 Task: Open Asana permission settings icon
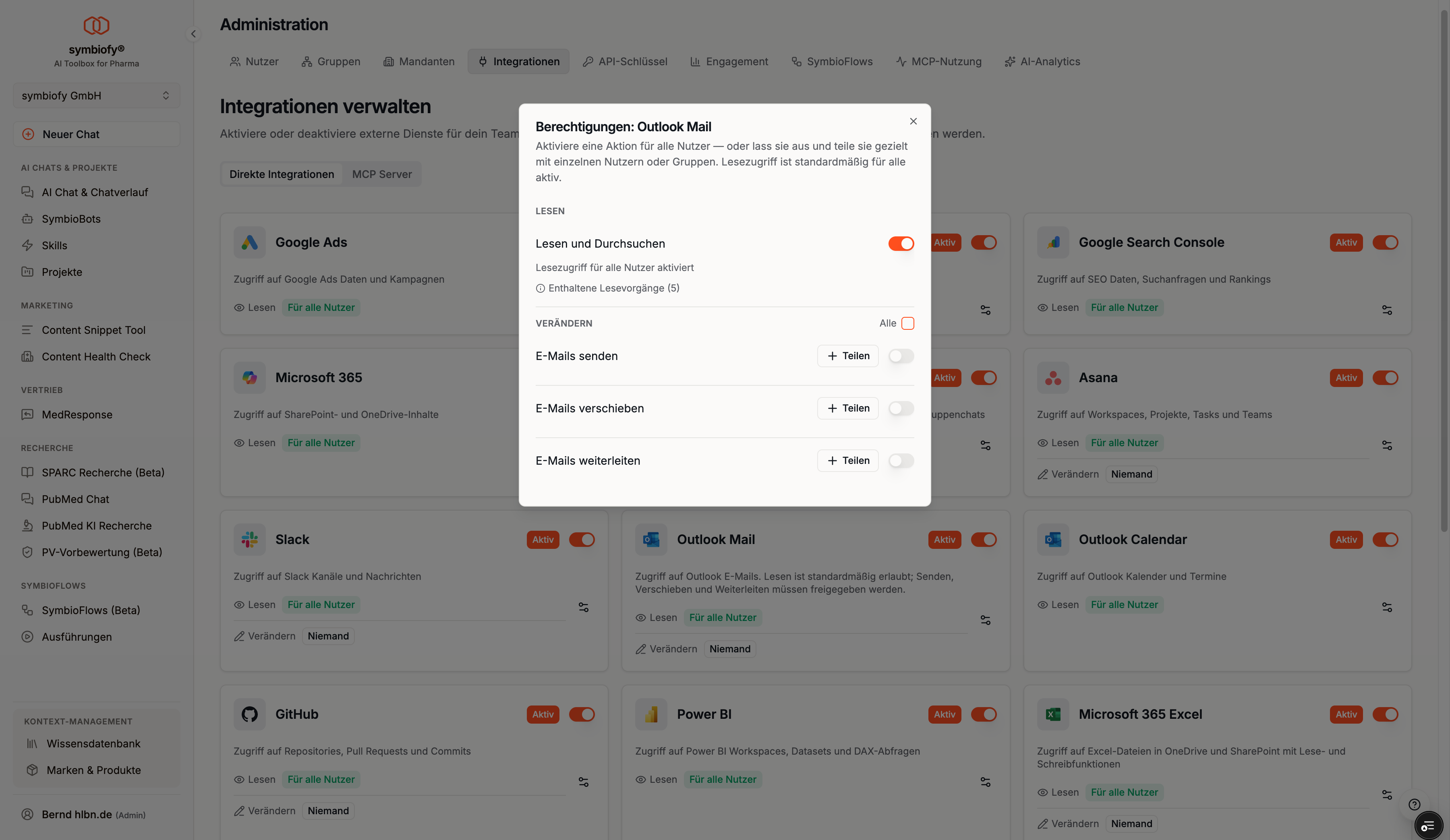[x=1387, y=445]
